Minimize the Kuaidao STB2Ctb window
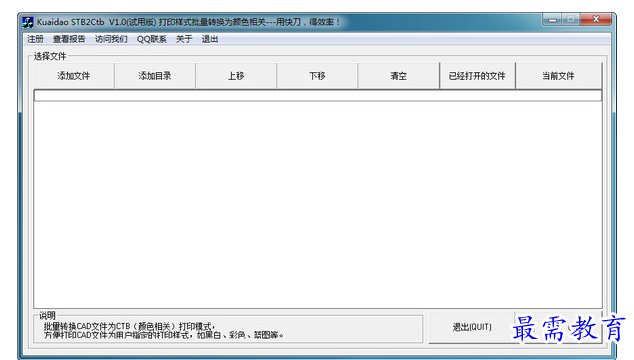This screenshot has height=360, width=634. coord(552,19)
